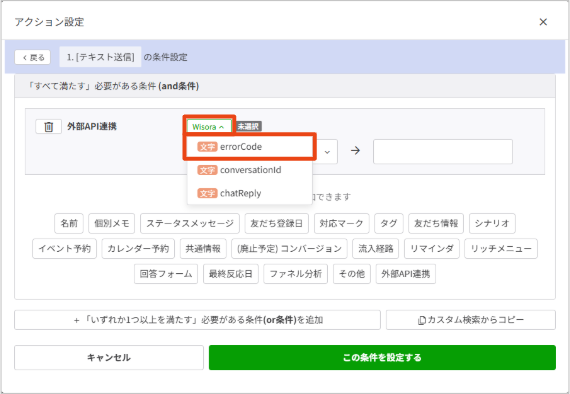Image resolution: width=570 pixels, height=394 pixels.
Task: Add the リッチメニュー condition
Action: [501, 249]
